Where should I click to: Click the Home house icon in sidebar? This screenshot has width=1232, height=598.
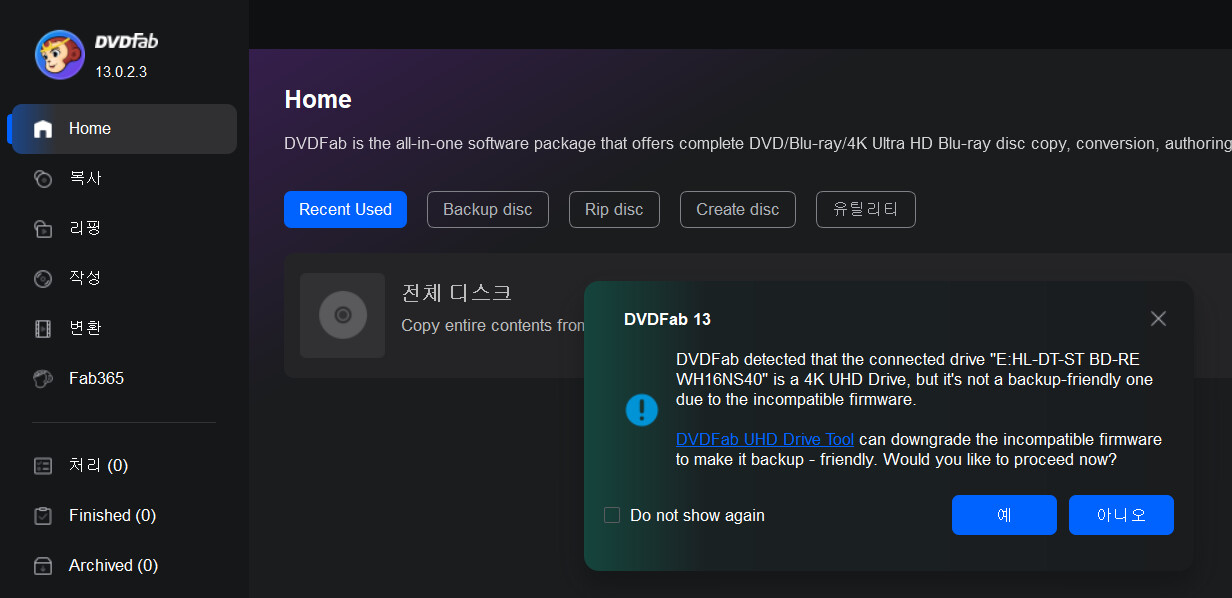pyautogui.click(x=43, y=129)
